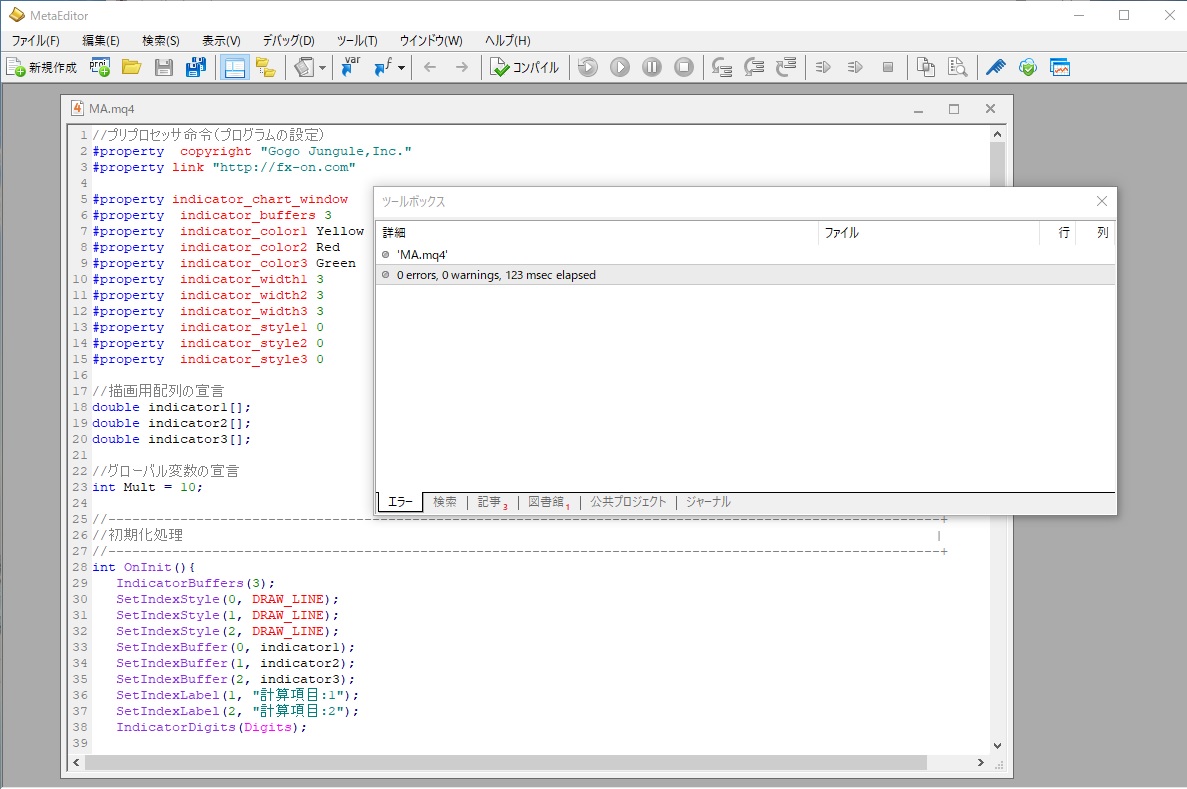Click the 新規作成 new file button

(41, 67)
